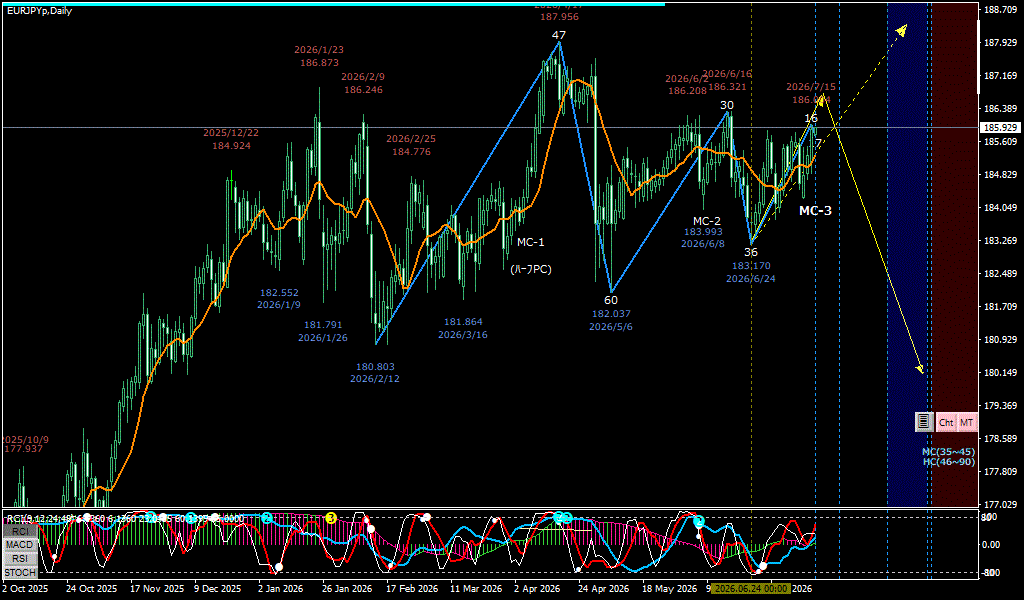Select the MC-1 cycle label
1024x600 pixels.
[x=530, y=242]
